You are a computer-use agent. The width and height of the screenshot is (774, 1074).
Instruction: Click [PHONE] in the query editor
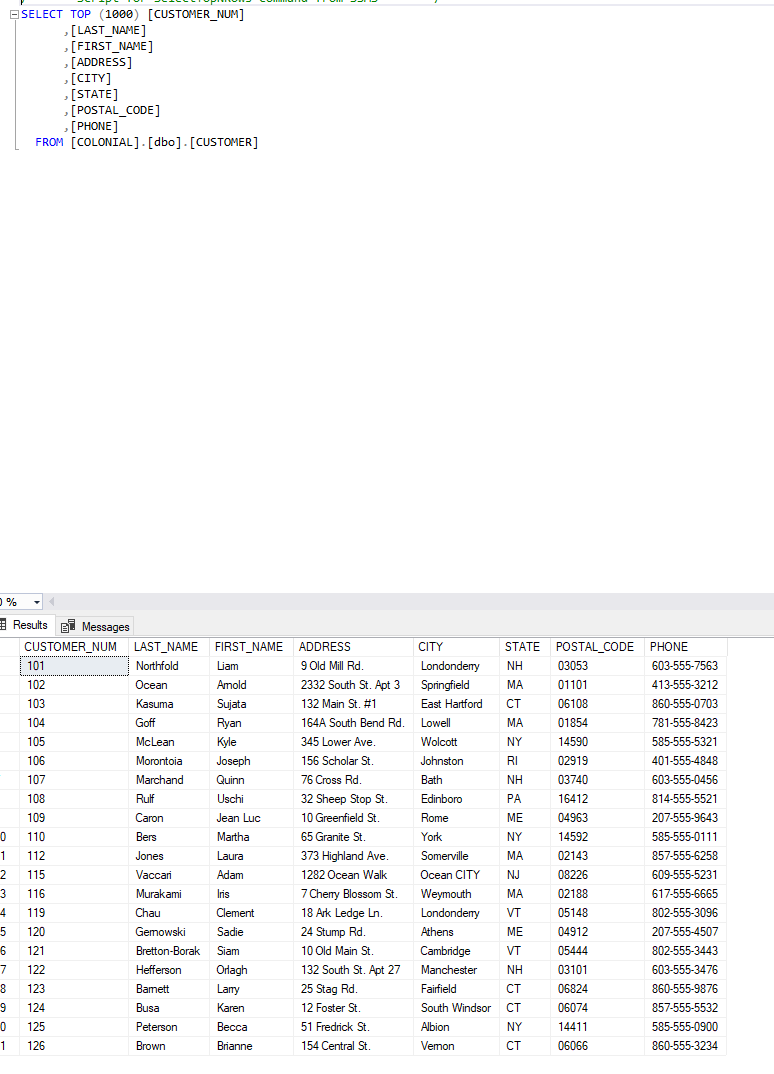point(95,127)
